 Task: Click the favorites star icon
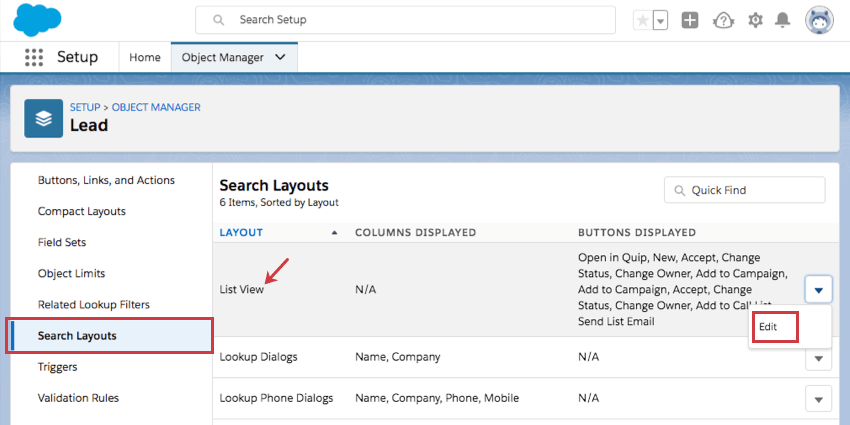click(642, 20)
